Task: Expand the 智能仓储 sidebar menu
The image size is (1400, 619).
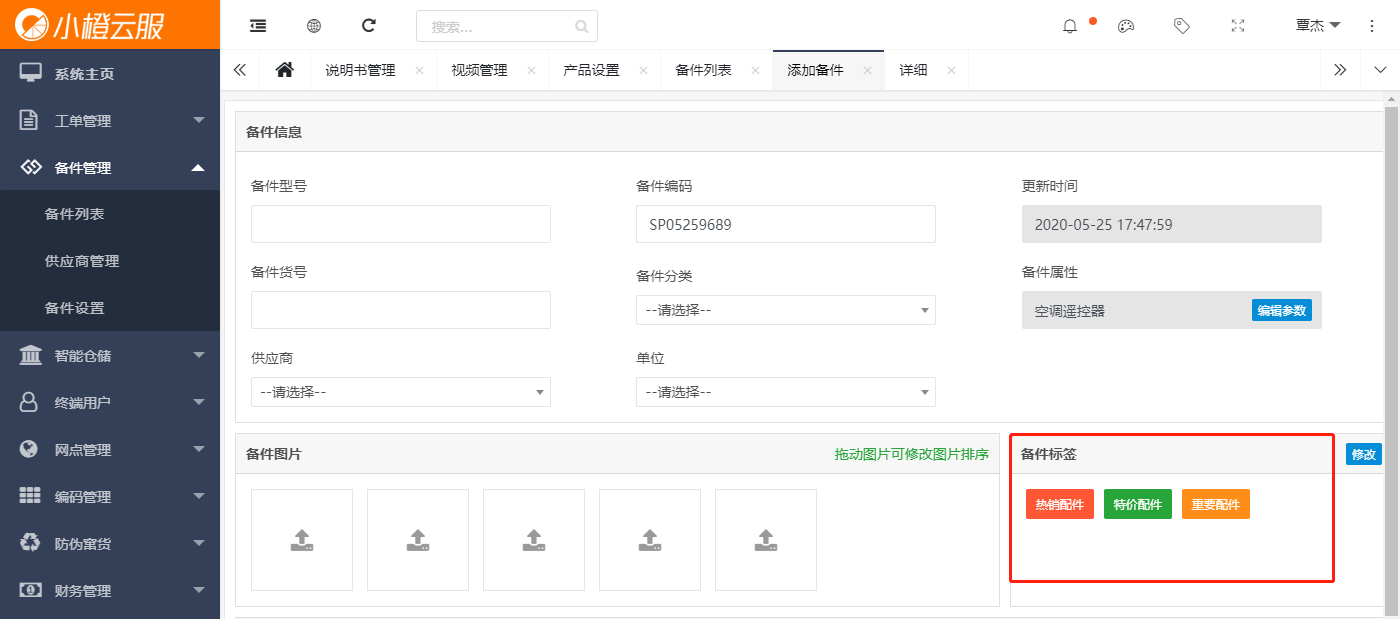Action: click(x=110, y=355)
